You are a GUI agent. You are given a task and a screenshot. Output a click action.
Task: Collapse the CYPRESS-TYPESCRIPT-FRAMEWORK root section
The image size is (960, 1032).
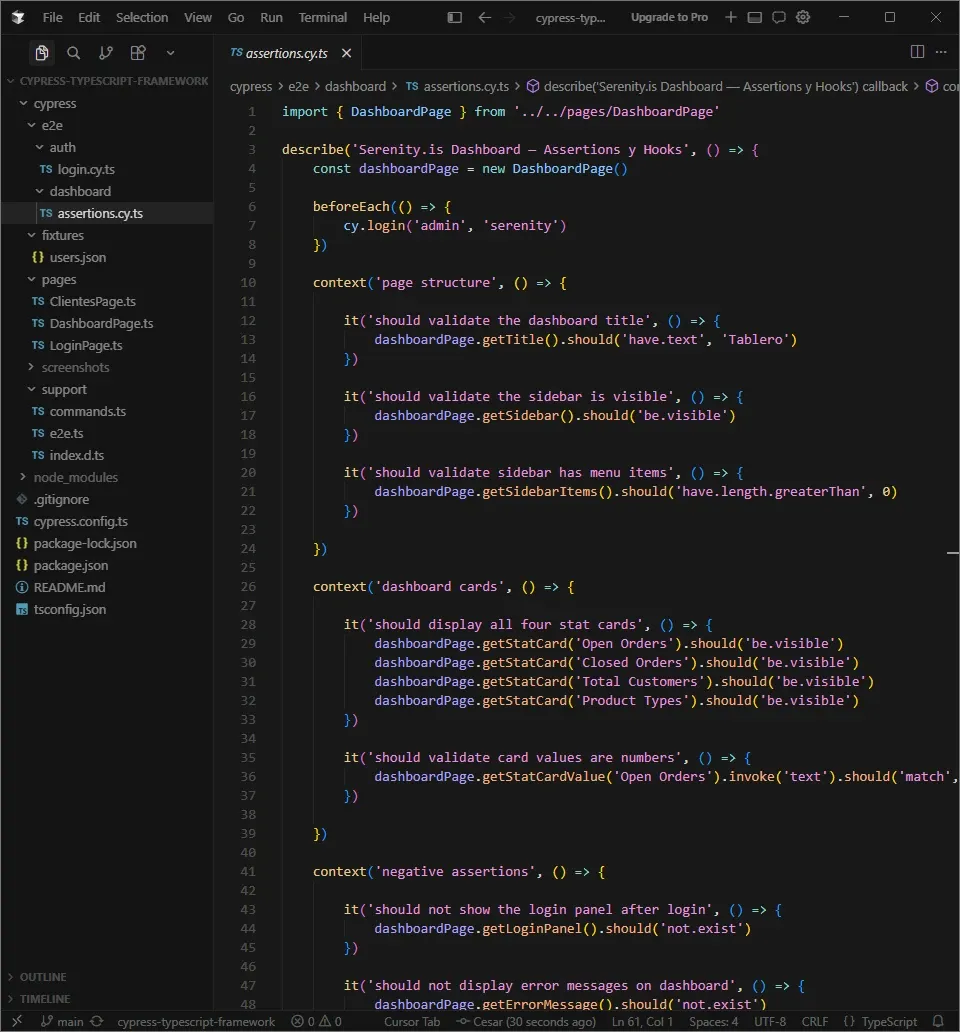pyautogui.click(x=107, y=81)
